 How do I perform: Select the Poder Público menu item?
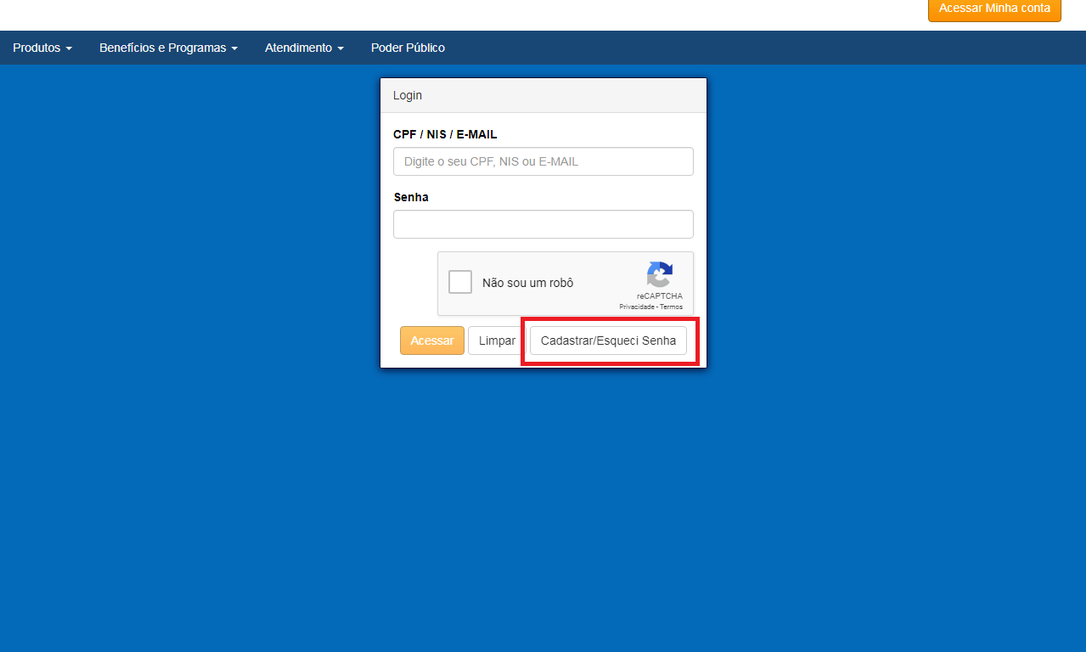[x=407, y=48]
